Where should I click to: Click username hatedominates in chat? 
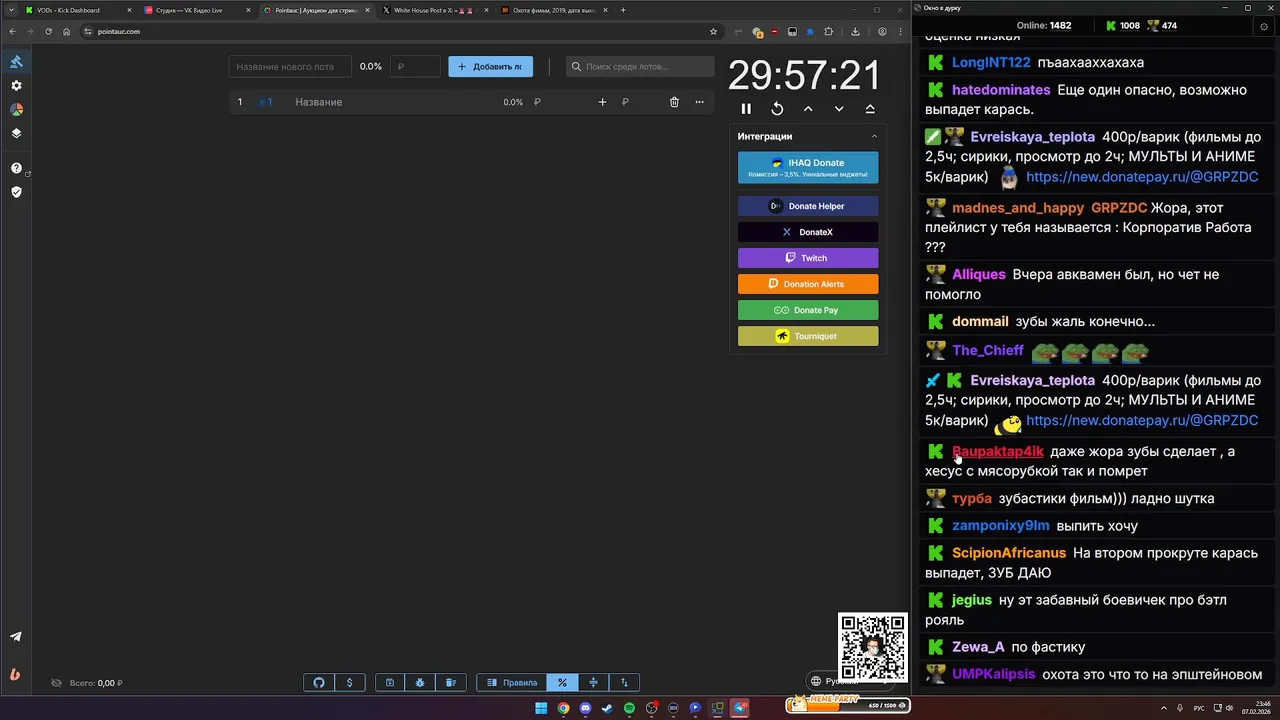(1001, 90)
